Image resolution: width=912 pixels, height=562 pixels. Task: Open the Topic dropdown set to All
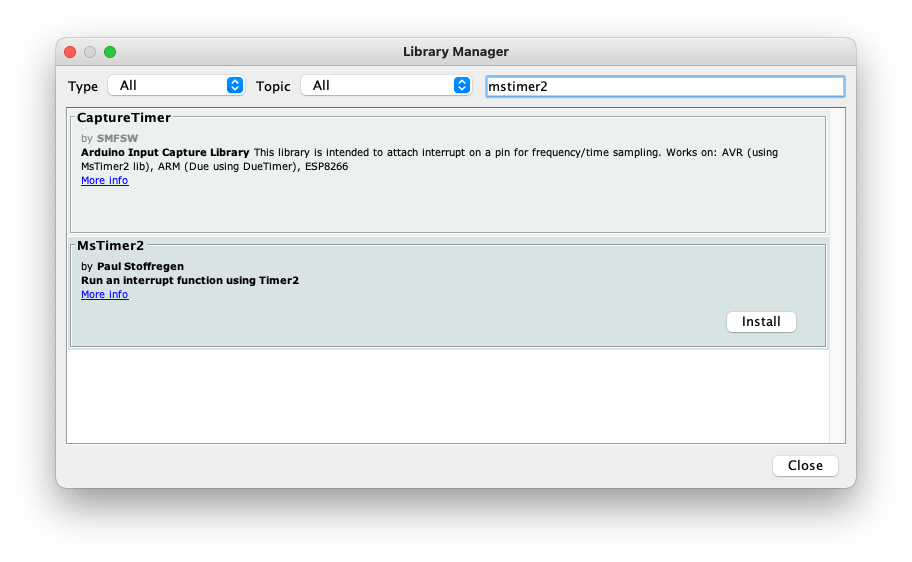[386, 86]
